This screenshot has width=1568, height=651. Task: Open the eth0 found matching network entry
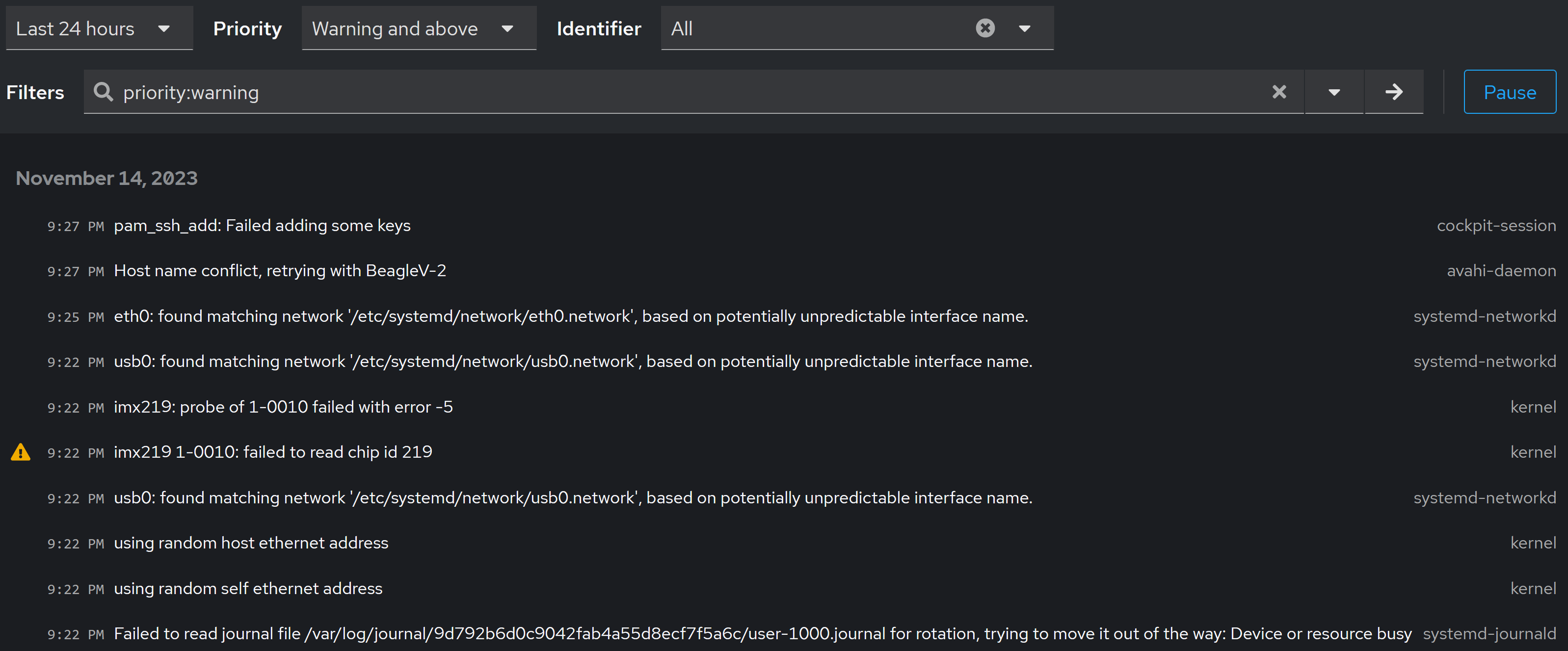coord(784,316)
